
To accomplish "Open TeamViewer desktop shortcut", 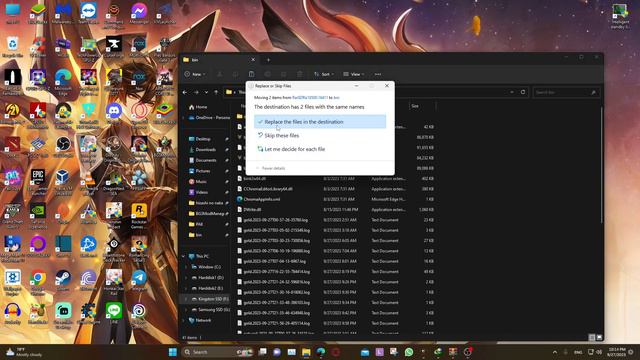I will point(89,13).
